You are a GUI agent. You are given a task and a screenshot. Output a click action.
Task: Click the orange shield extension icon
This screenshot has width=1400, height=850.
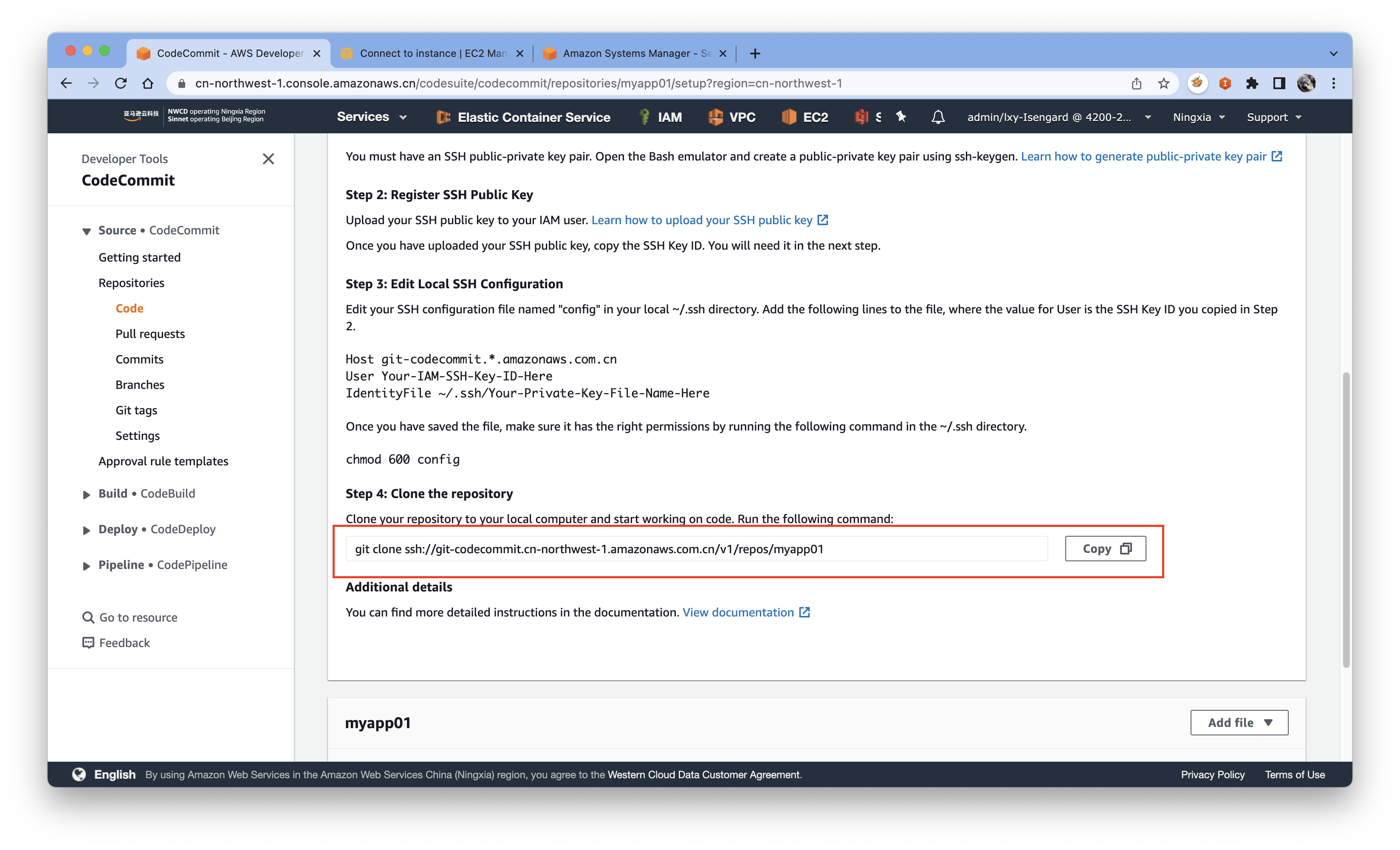point(1225,84)
